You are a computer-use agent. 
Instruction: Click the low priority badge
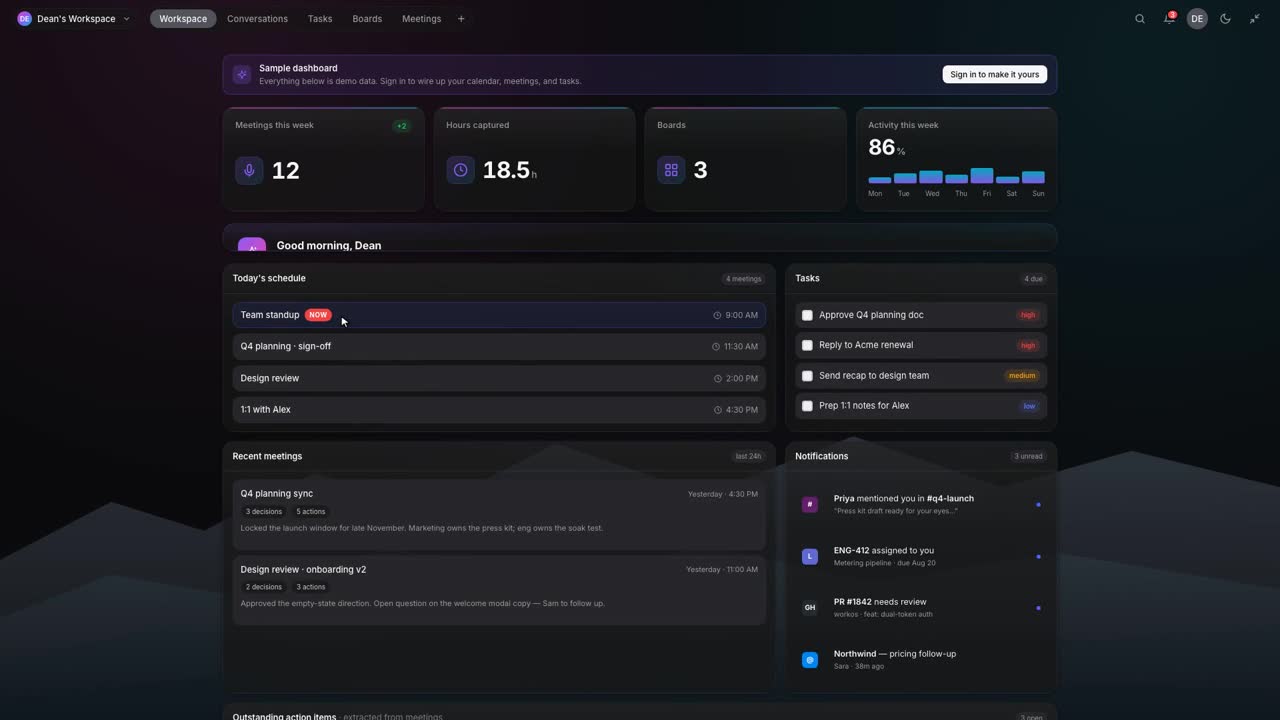coord(1029,406)
